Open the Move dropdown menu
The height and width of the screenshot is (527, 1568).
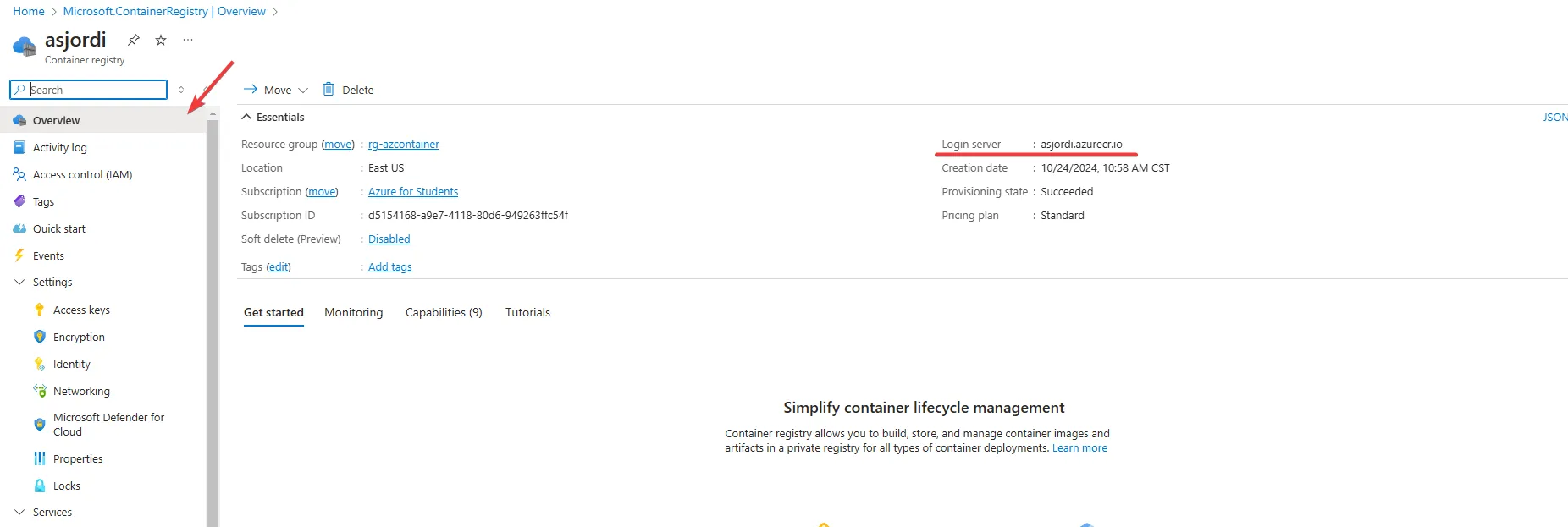(276, 90)
